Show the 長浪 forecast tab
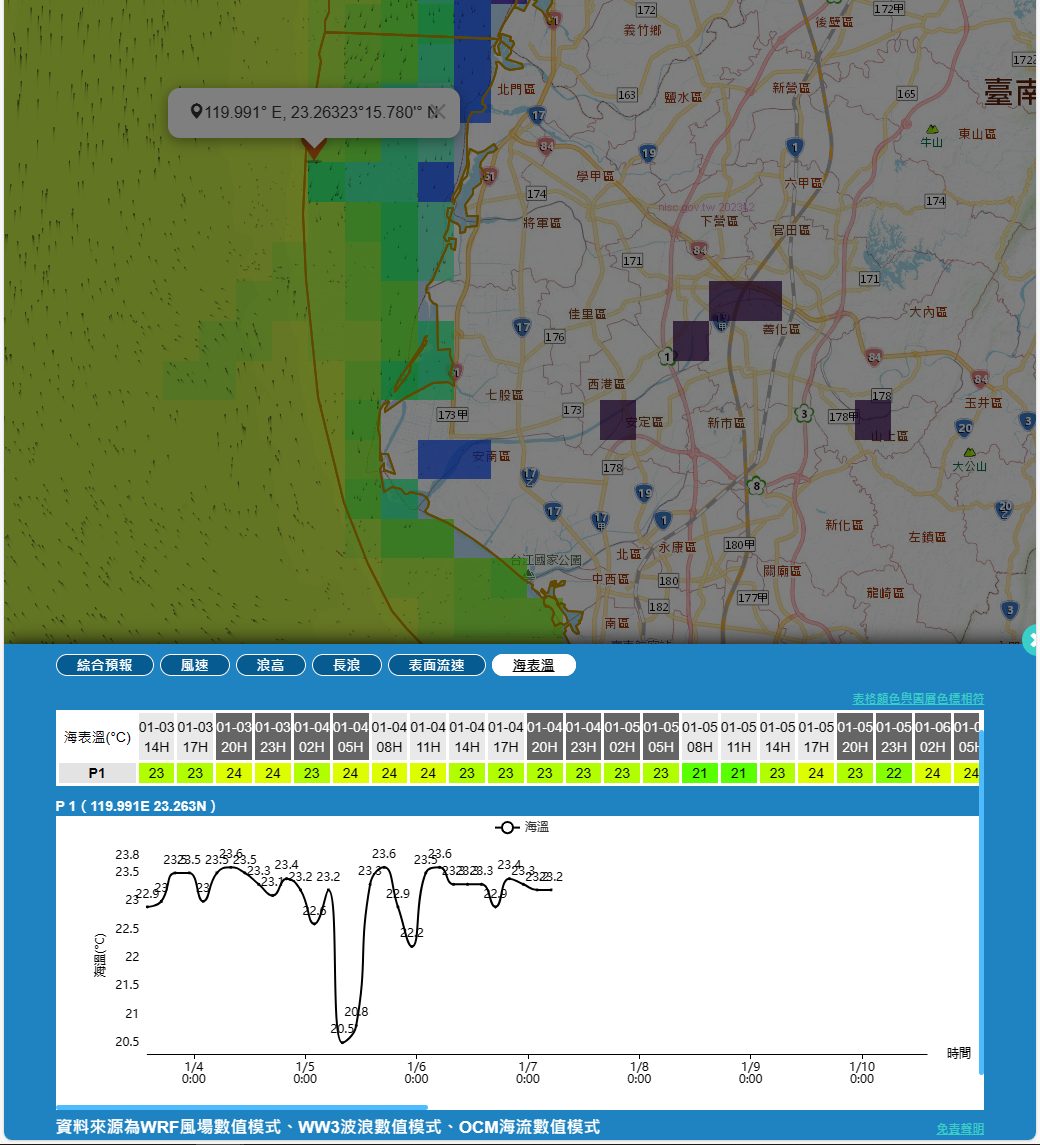 346,665
